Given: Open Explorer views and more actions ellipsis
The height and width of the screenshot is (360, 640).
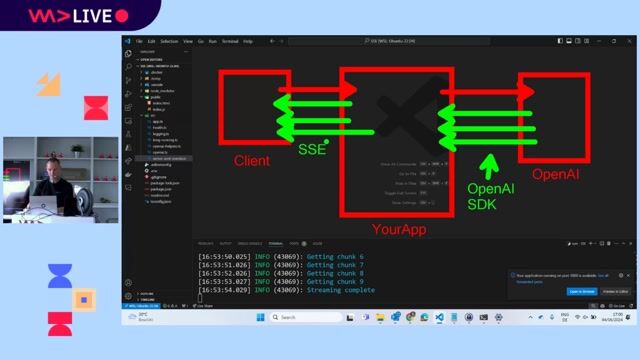Looking at the screenshot, I should click(186, 52).
